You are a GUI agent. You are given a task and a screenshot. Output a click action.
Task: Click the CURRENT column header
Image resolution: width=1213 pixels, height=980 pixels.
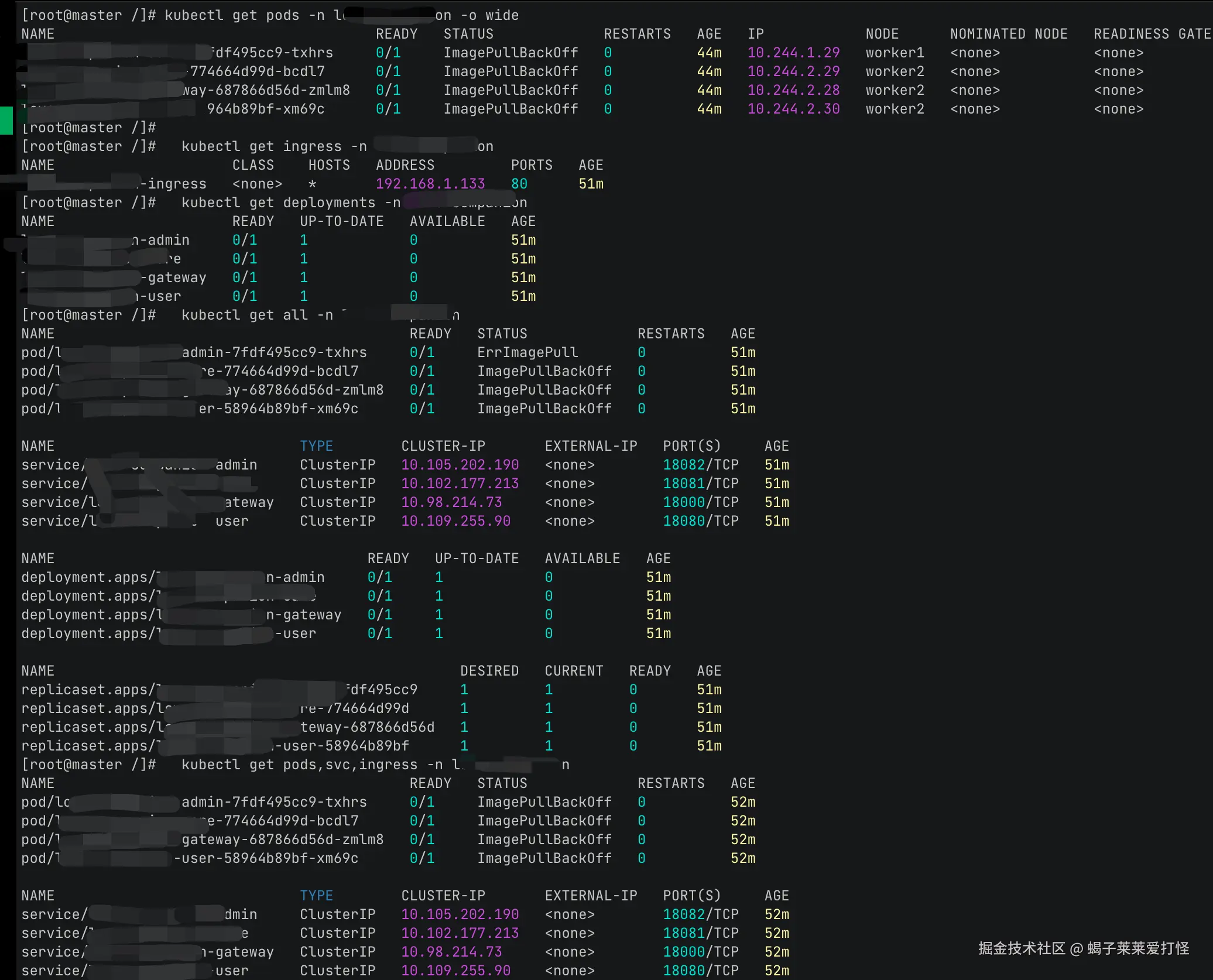[x=574, y=671]
